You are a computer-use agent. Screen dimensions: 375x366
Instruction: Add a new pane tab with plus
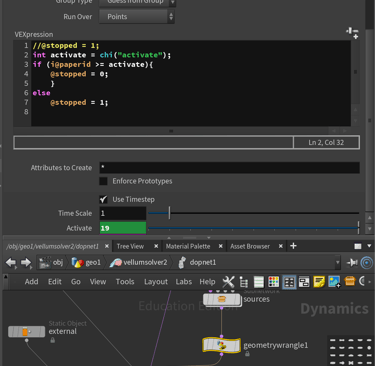coord(293,246)
